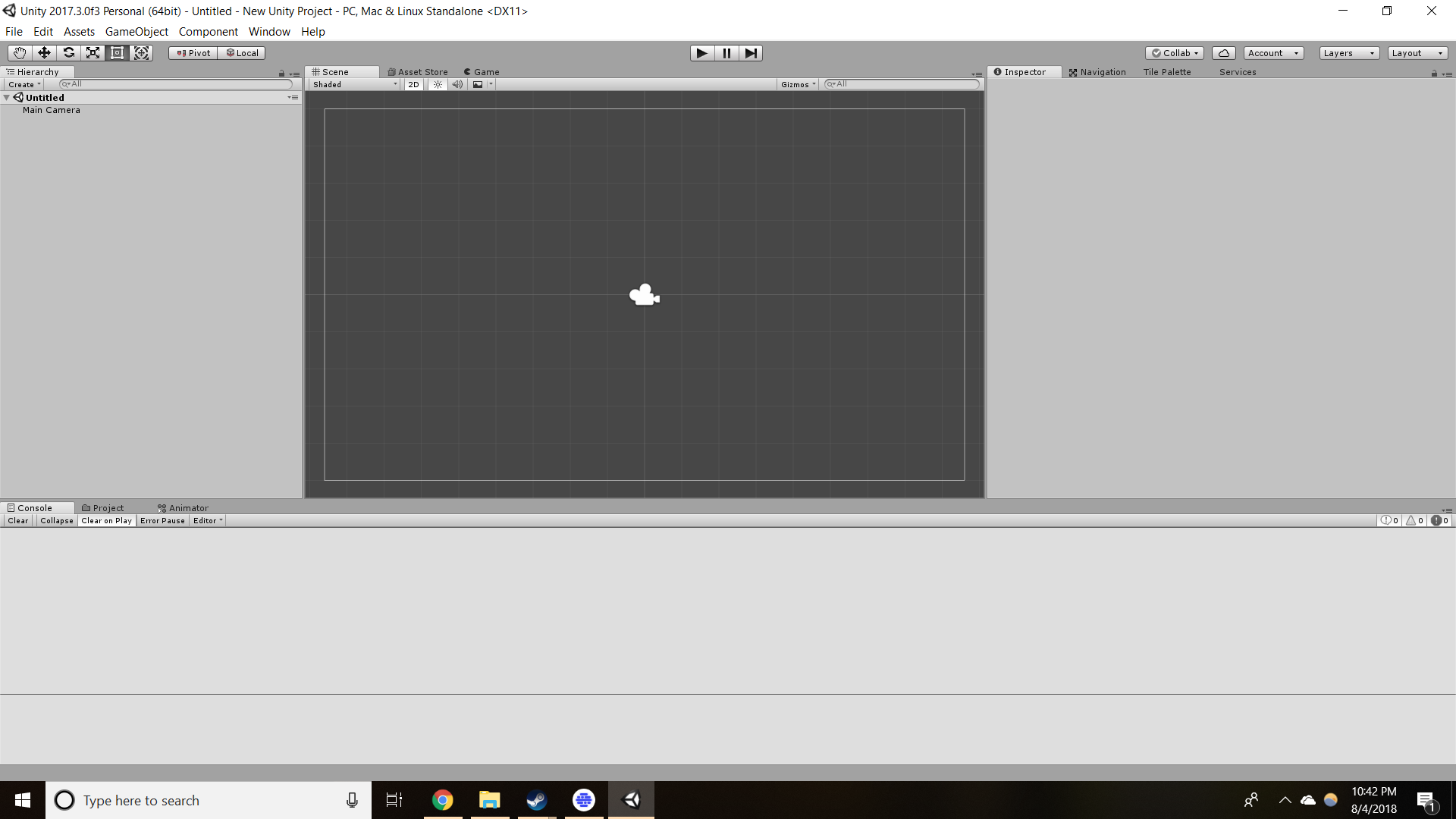Open the Layout dropdown
The width and height of the screenshot is (1456, 819).
[1417, 53]
